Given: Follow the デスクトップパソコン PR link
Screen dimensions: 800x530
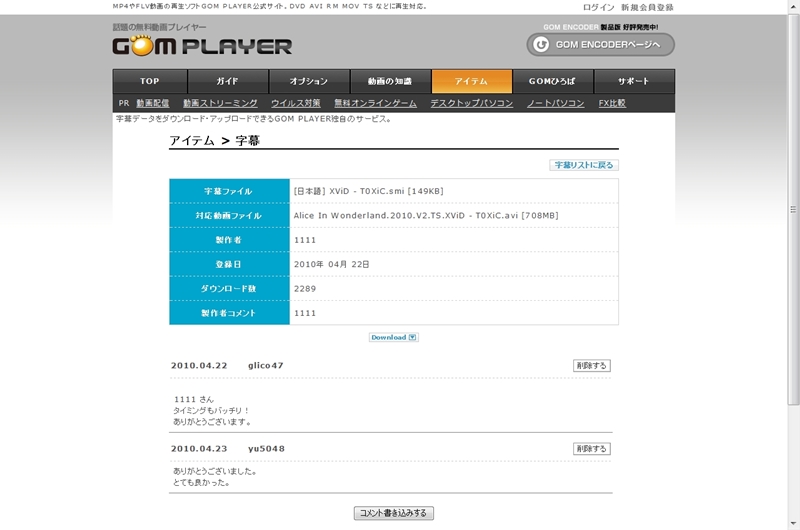Looking at the screenshot, I should tap(471, 103).
